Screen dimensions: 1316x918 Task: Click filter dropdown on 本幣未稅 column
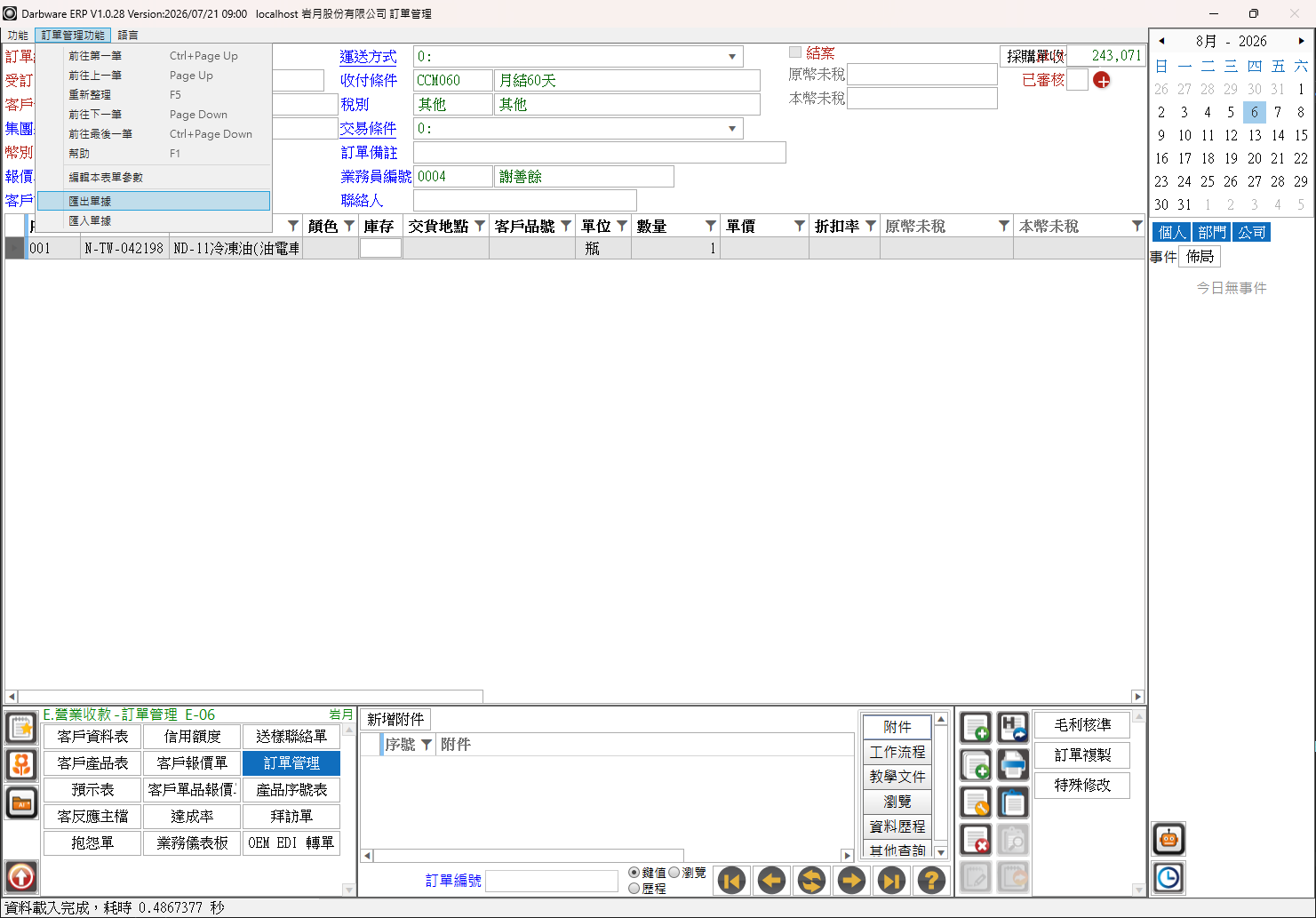coord(1136,227)
